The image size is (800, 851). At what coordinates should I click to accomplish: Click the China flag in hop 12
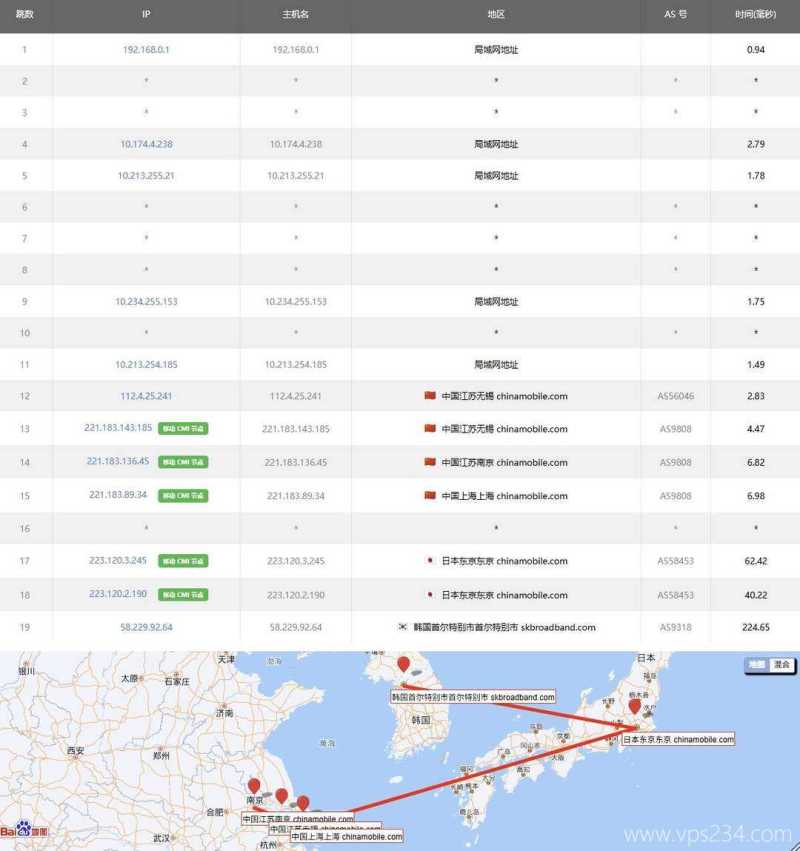(430, 396)
